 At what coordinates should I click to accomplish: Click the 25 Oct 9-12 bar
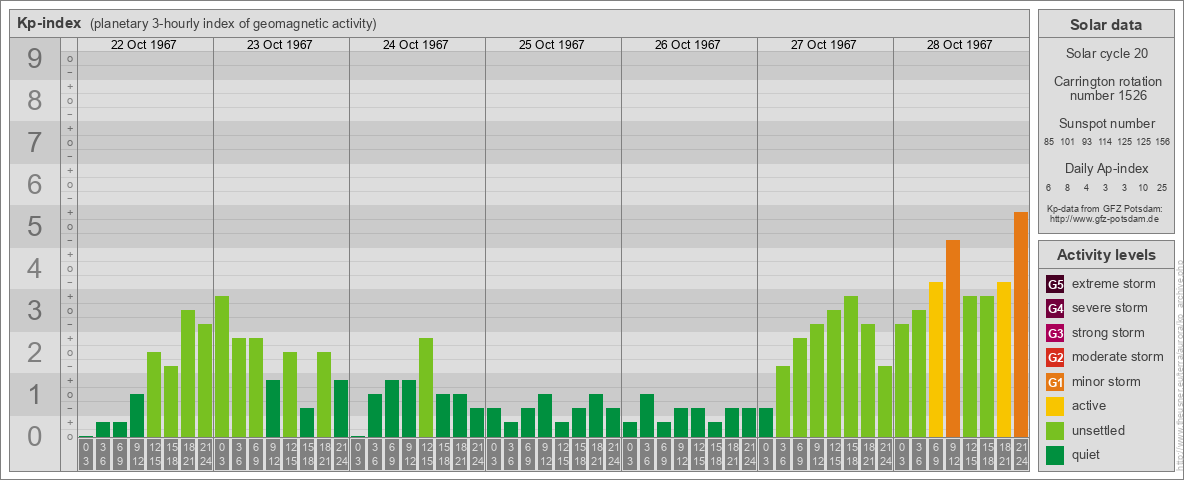544,415
